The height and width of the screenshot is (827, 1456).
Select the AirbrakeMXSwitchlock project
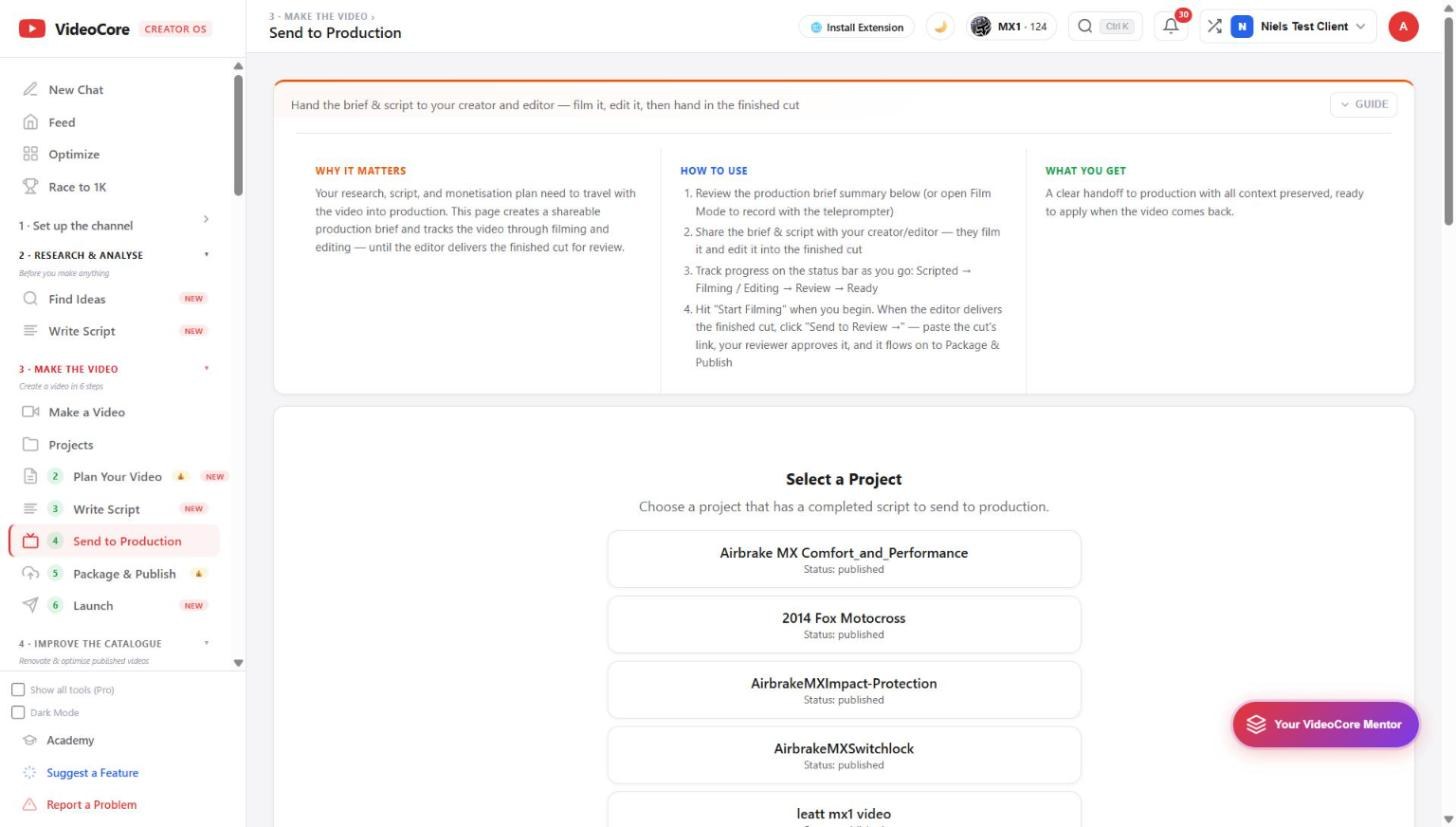(844, 755)
